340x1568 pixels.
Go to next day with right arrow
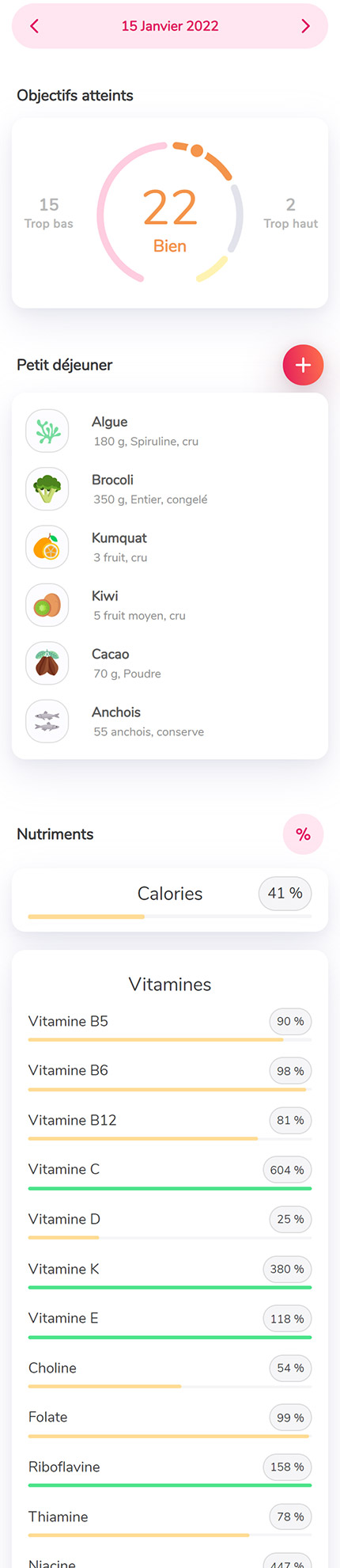coord(306,26)
